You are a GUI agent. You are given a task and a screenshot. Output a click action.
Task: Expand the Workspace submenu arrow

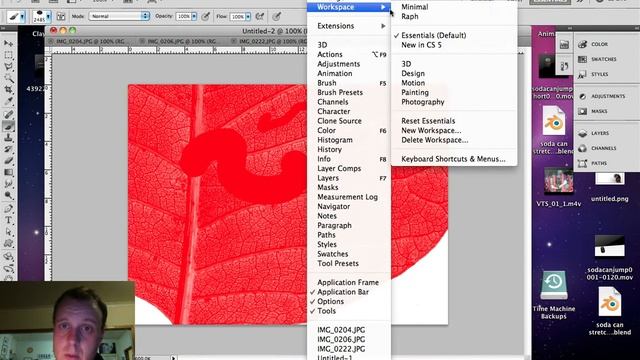pyautogui.click(x=383, y=7)
